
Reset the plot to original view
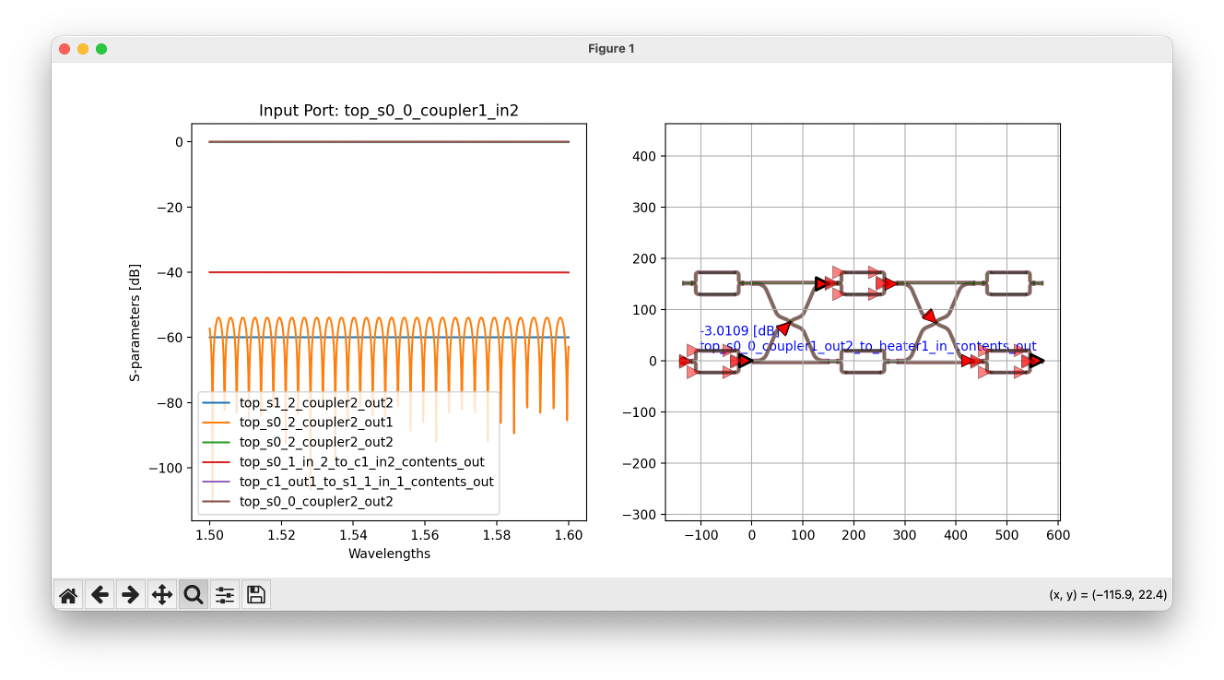pyautogui.click(x=68, y=595)
